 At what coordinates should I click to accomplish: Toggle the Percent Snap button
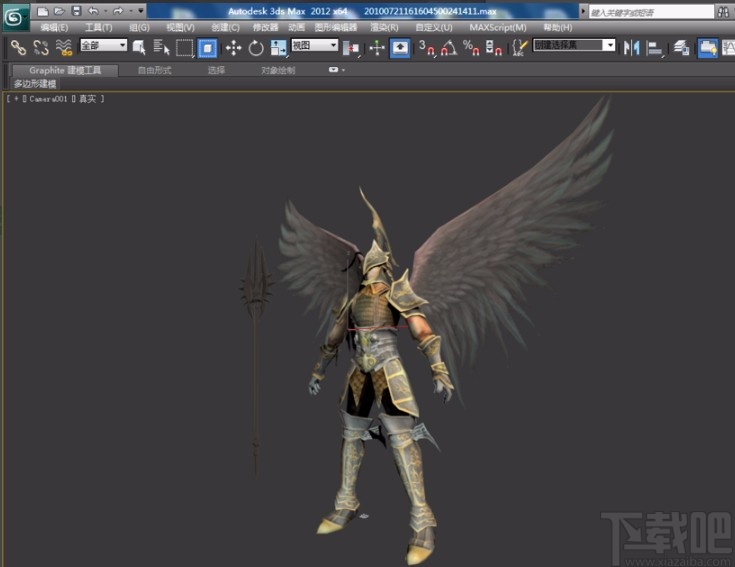pyautogui.click(x=471, y=48)
